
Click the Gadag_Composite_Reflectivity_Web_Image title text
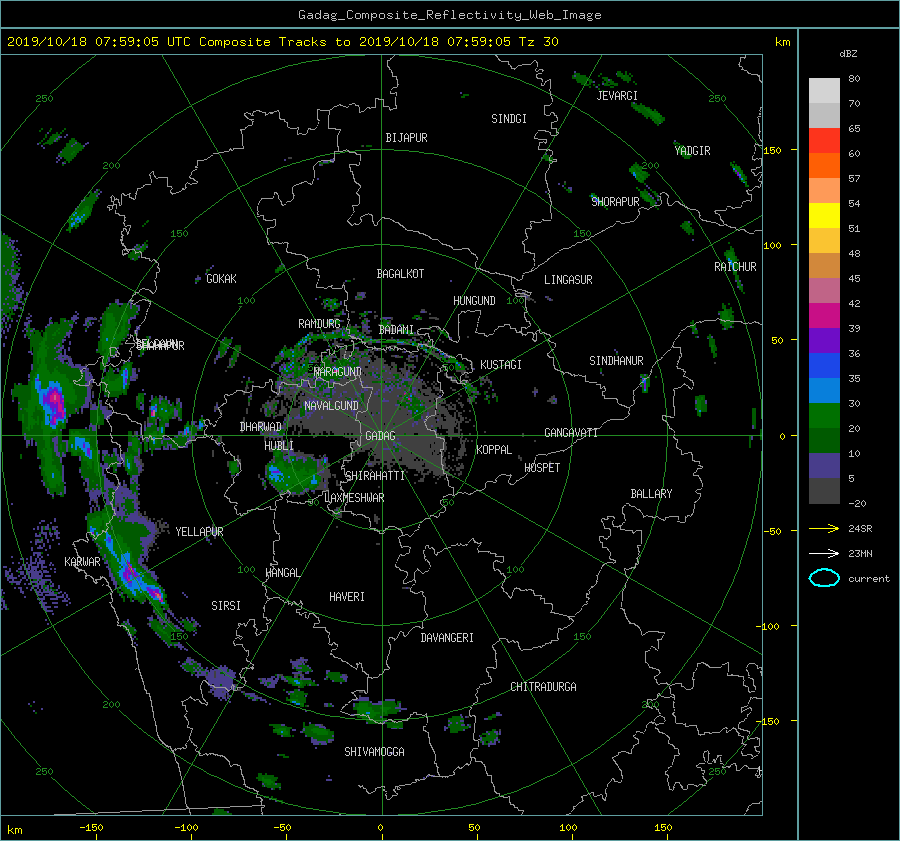[x=449, y=15]
